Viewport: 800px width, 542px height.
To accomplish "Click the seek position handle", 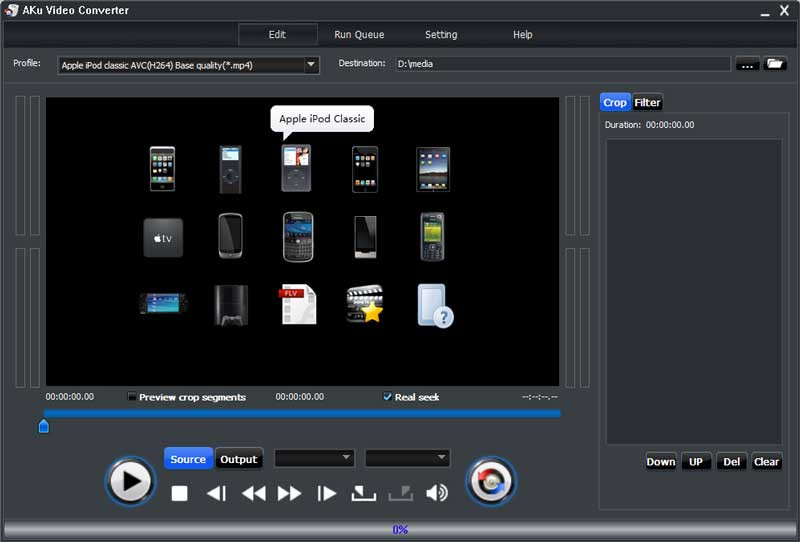I will [44, 426].
